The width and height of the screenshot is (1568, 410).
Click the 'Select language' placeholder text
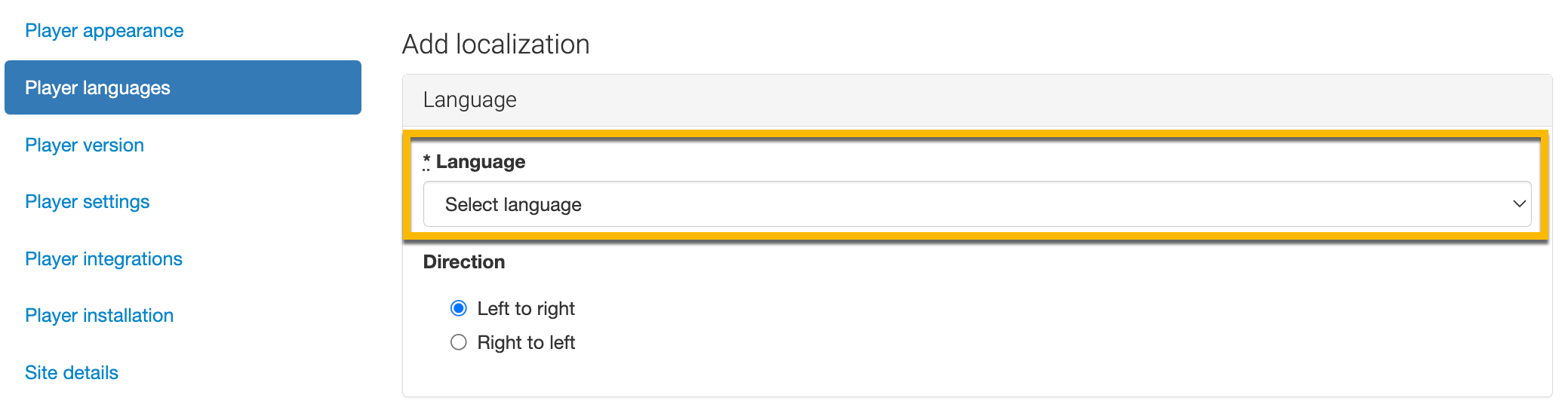513,205
